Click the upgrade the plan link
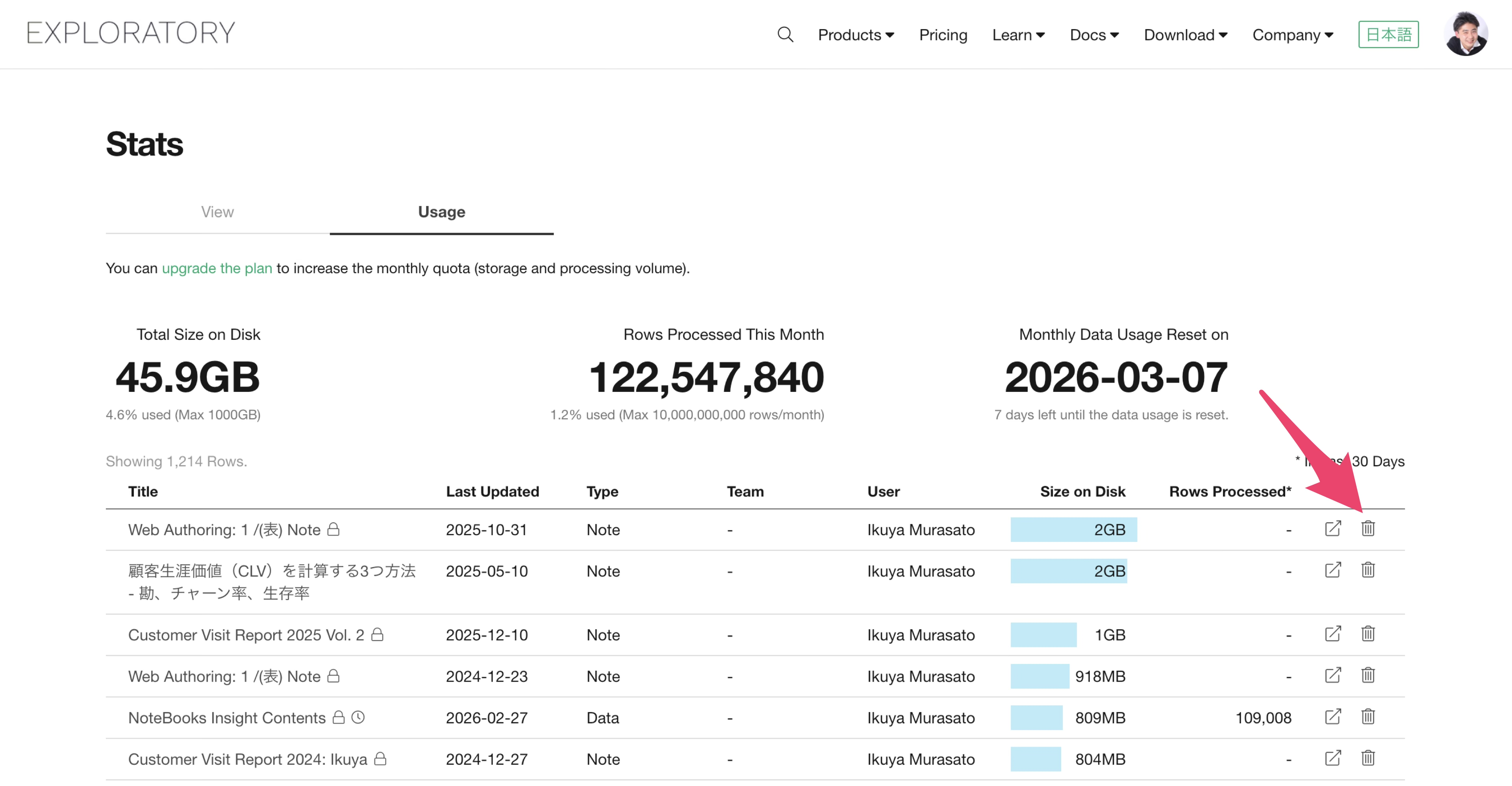 click(x=217, y=268)
